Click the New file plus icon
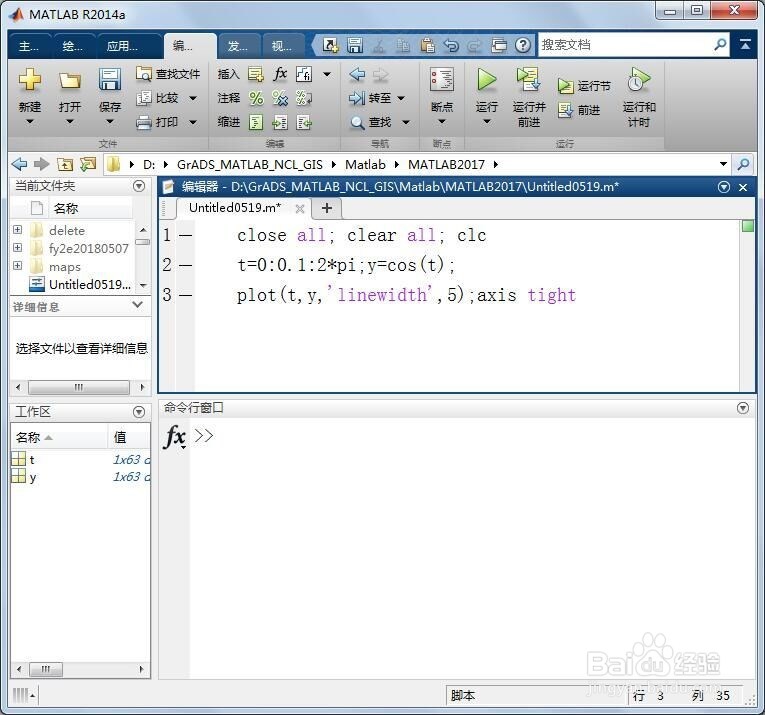 pos(30,79)
